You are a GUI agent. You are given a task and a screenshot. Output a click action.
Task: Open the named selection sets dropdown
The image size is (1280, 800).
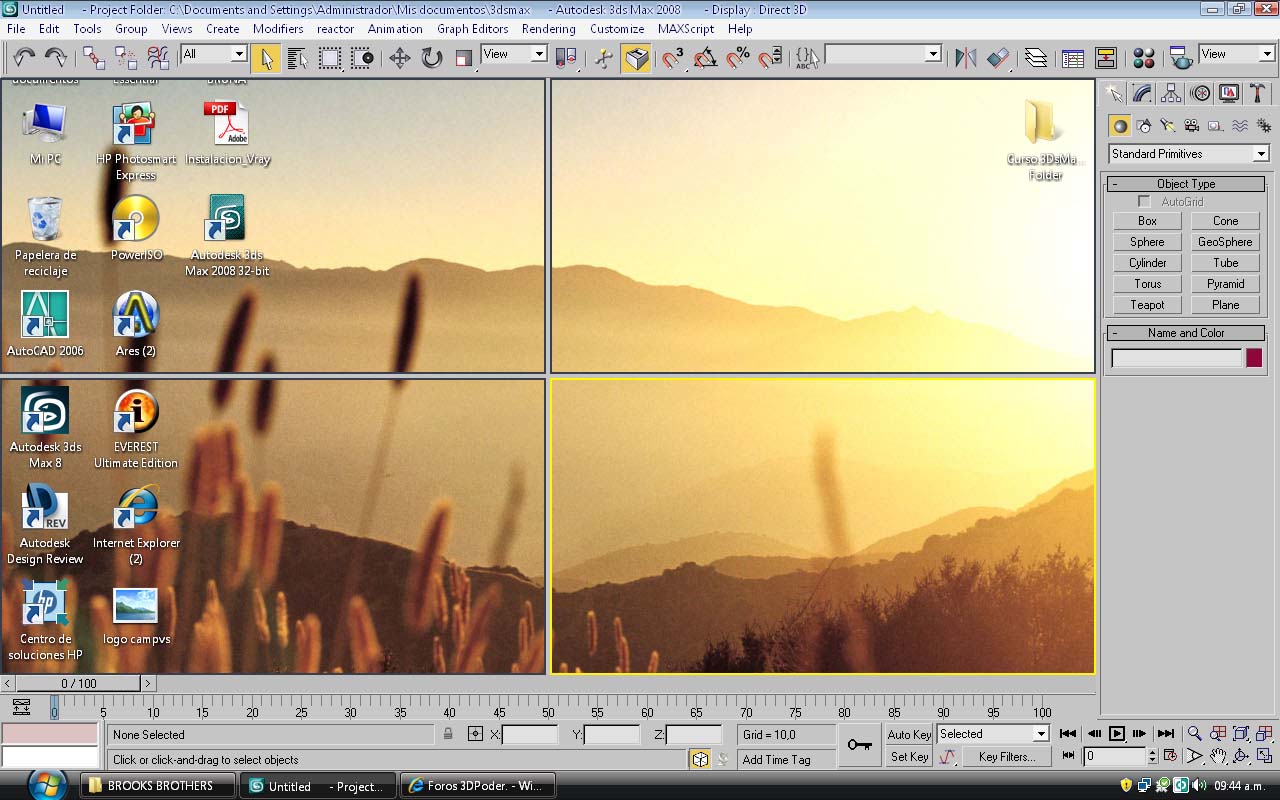(883, 54)
